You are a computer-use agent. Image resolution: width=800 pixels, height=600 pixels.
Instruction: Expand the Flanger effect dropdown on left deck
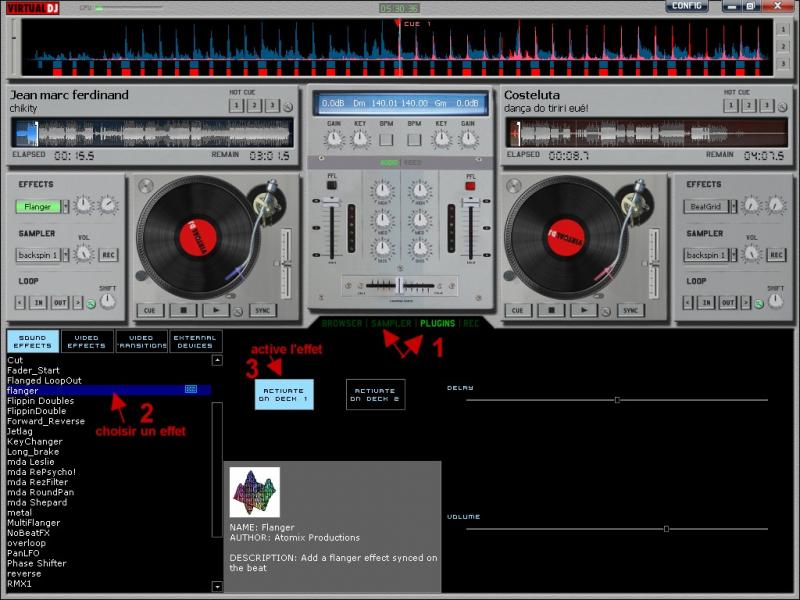66,207
